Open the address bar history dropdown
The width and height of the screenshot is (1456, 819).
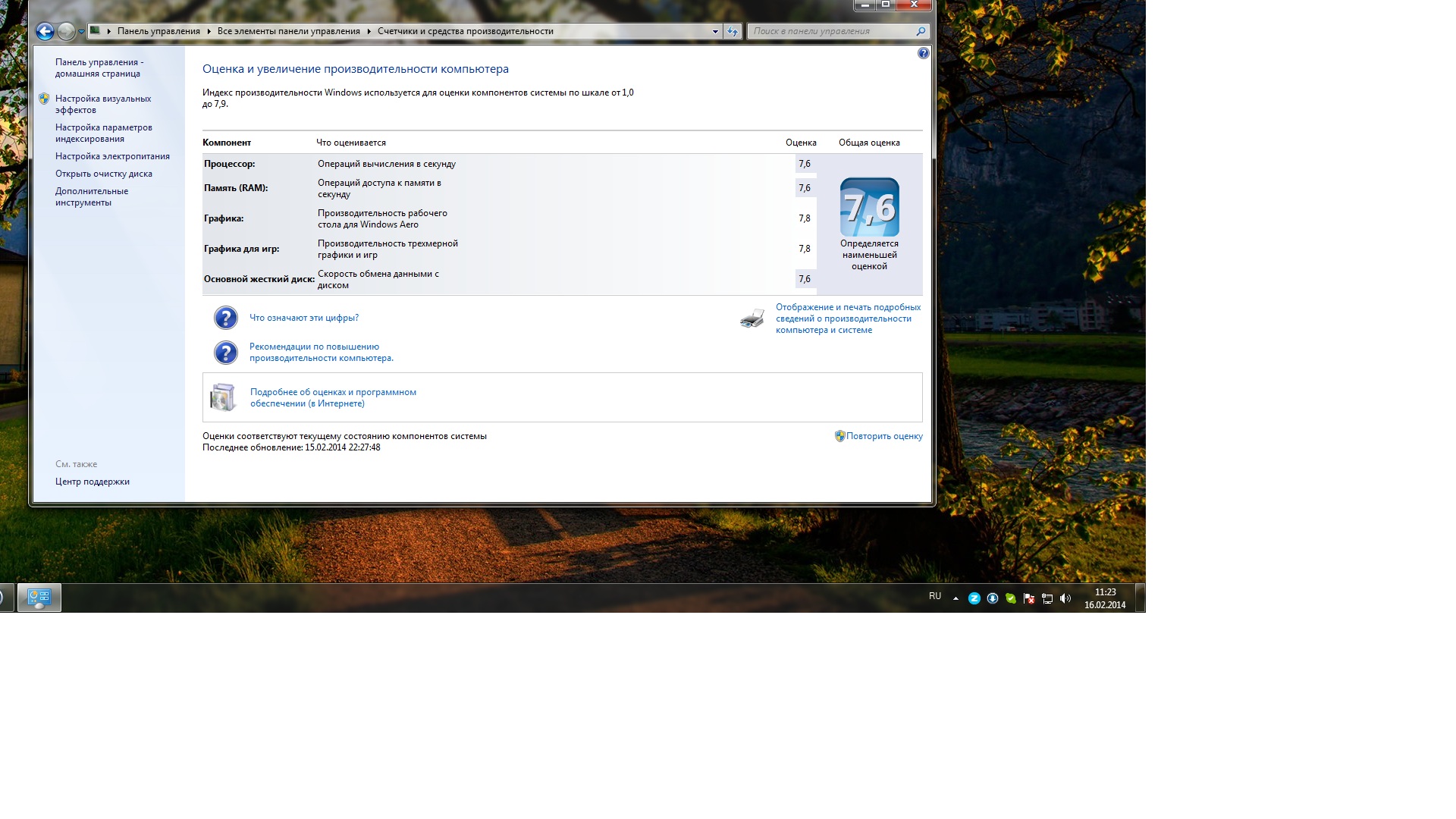[x=715, y=31]
